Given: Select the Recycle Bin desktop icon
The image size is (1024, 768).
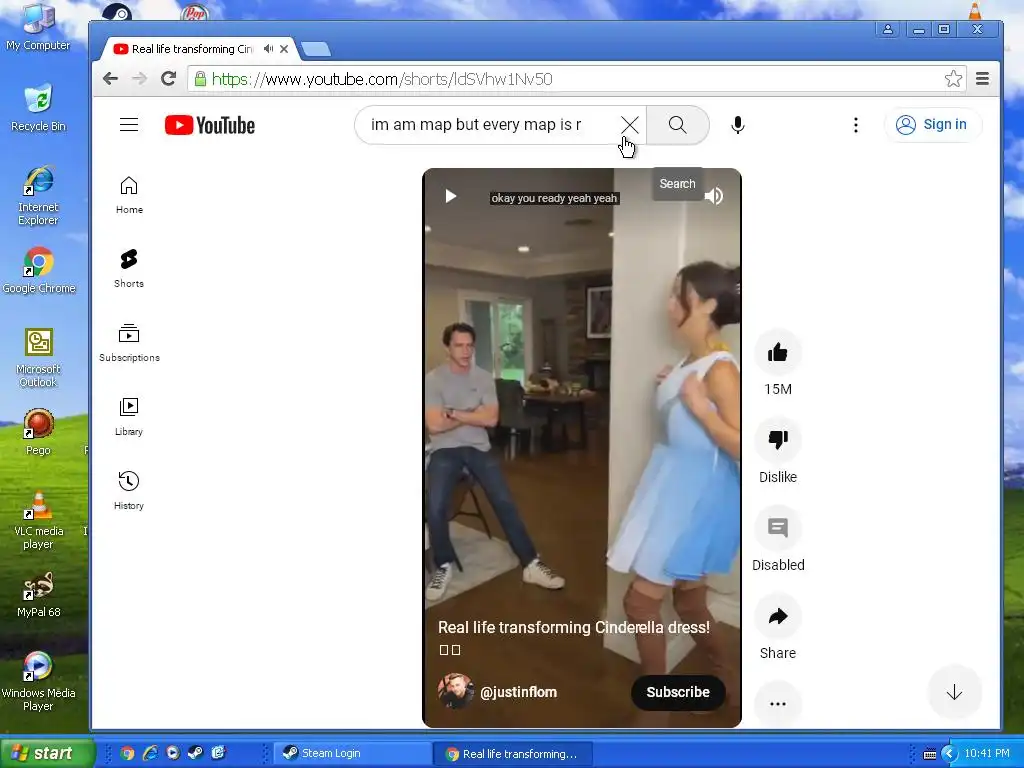Looking at the screenshot, I should [38, 108].
